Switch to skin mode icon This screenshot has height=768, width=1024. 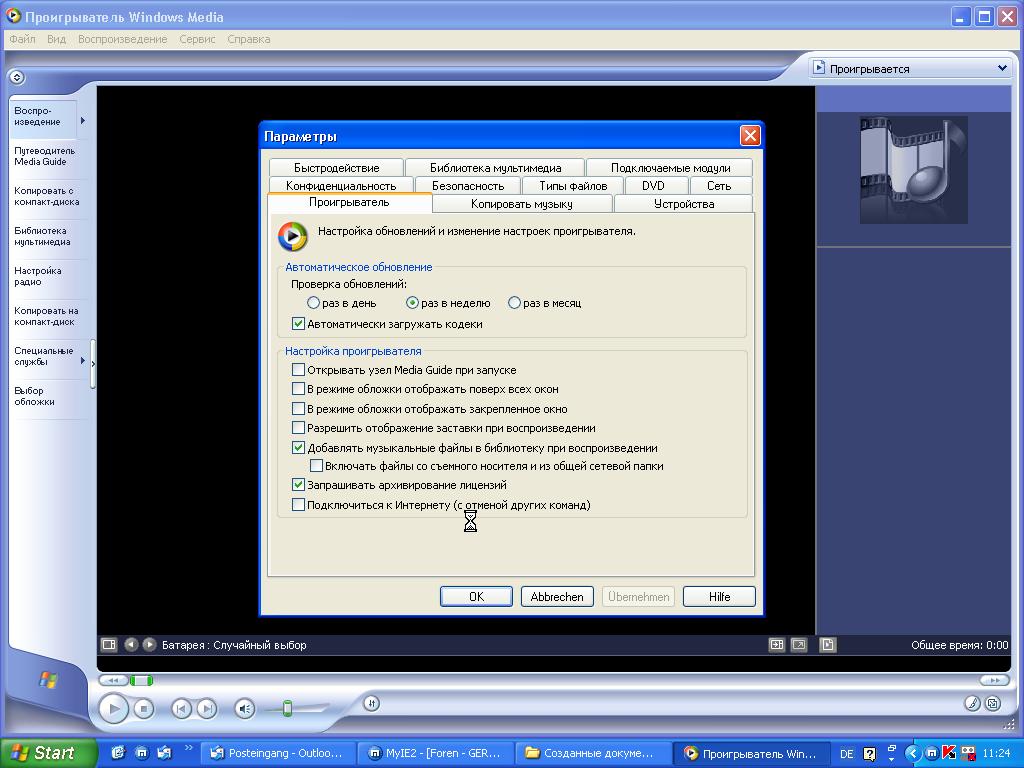993,703
